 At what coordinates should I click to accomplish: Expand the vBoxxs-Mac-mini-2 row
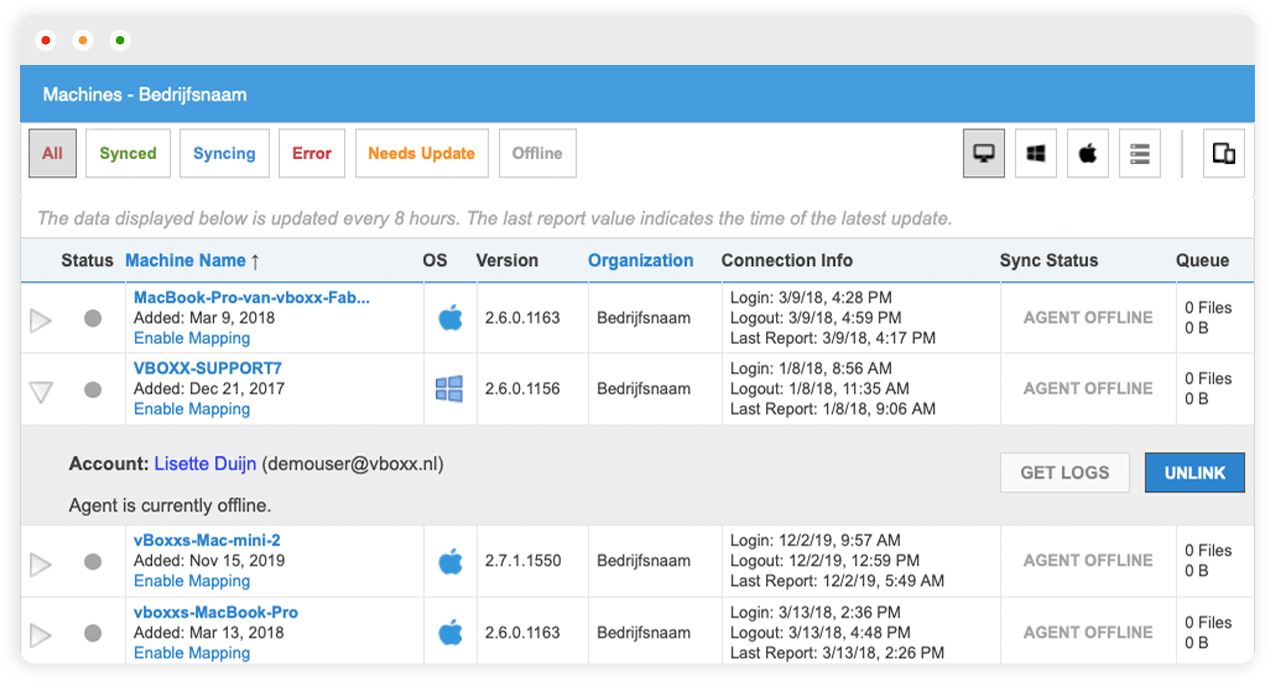coord(40,564)
